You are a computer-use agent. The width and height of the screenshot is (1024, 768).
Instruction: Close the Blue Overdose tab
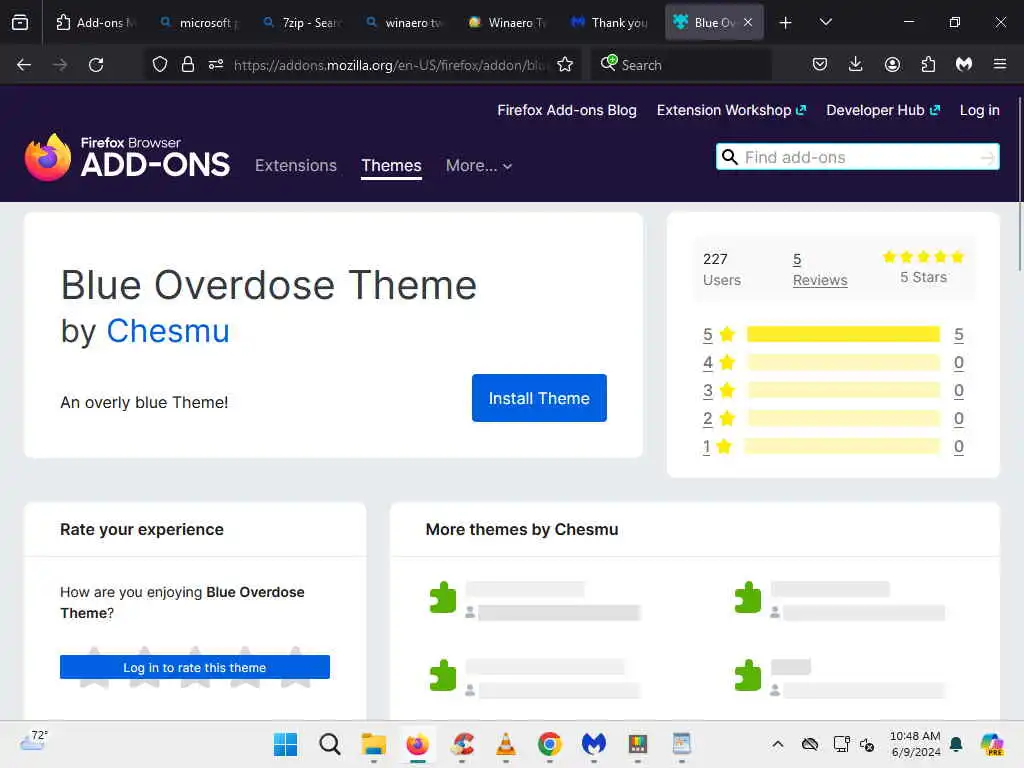click(748, 22)
